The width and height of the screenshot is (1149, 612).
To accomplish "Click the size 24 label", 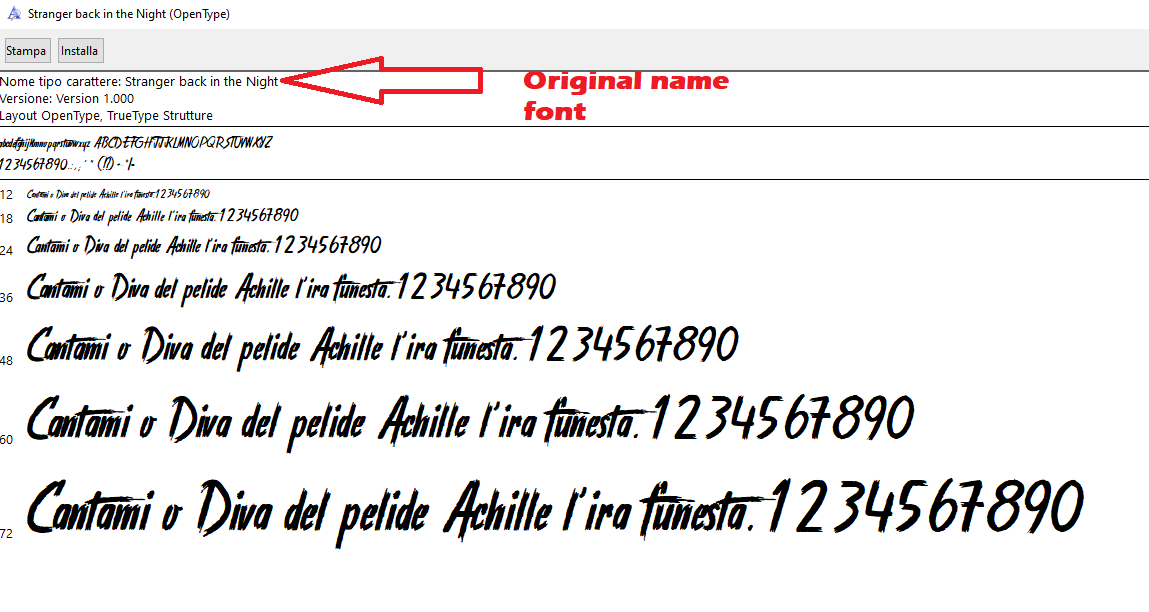I will 7,250.
